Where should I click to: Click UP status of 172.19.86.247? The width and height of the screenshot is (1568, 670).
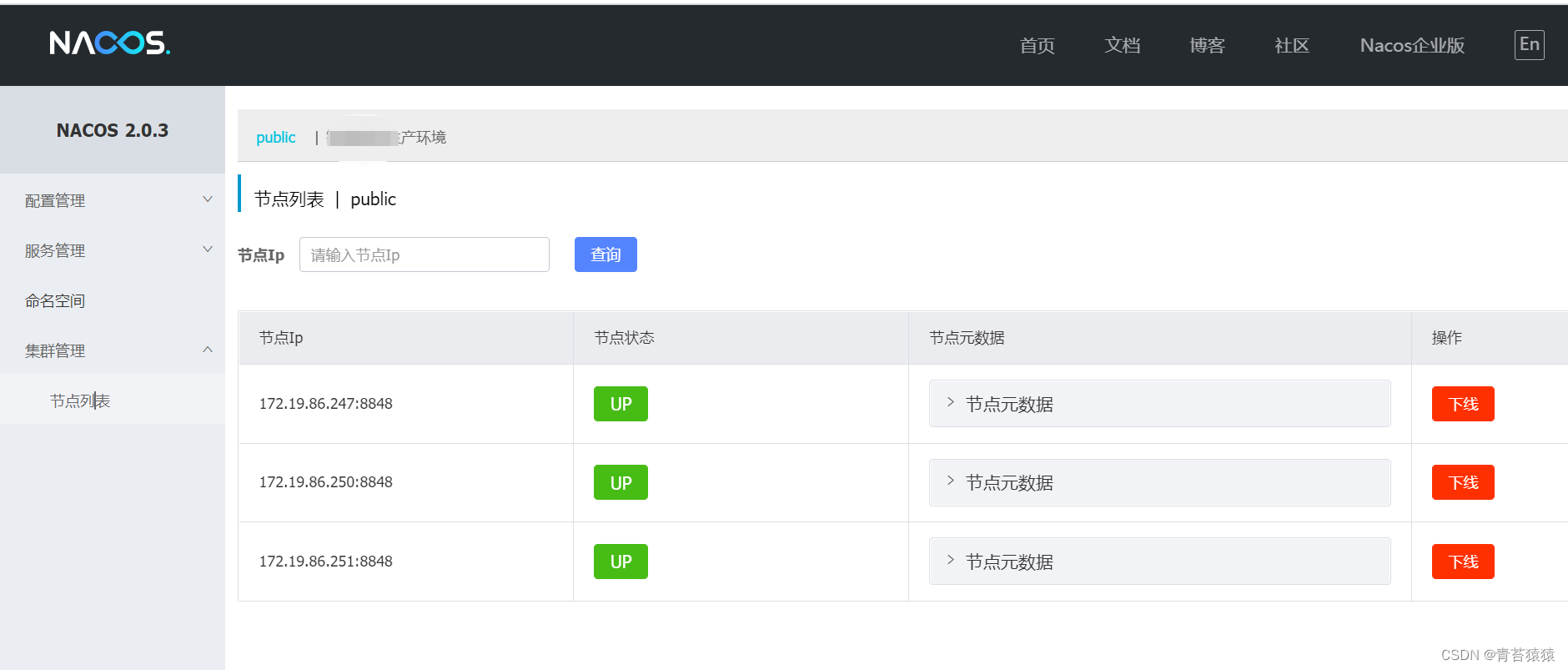click(621, 404)
